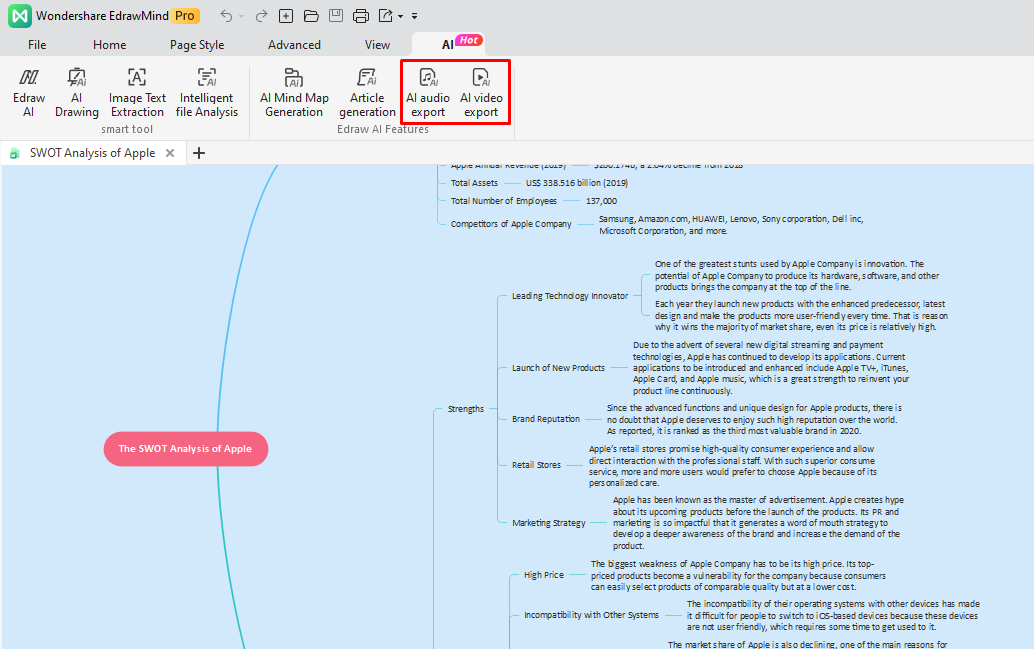Select the SWOT Analysis of Apple document tab
The width and height of the screenshot is (1034, 649).
coord(92,153)
